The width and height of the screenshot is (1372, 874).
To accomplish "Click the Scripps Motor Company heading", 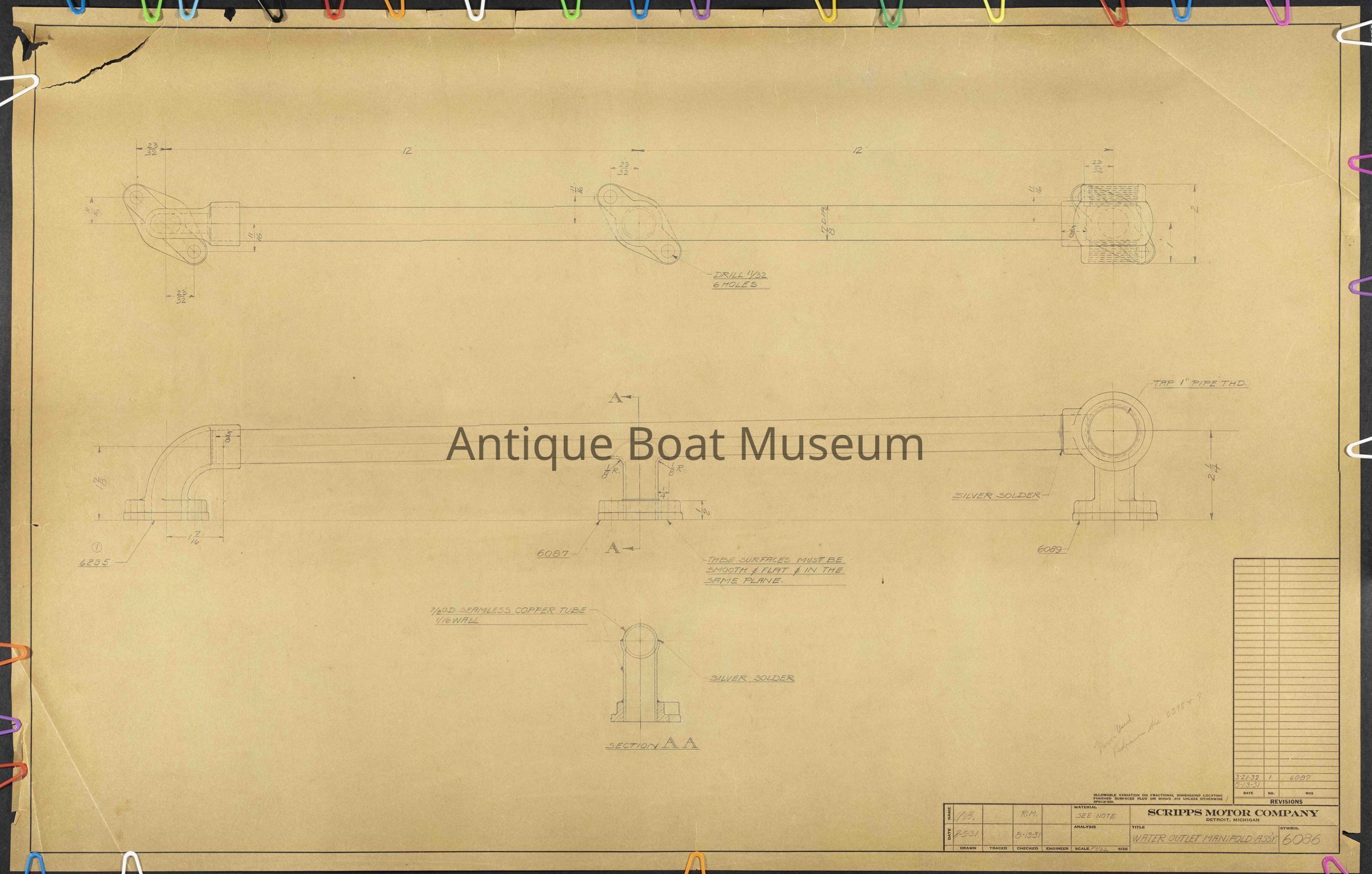I will pos(1233,813).
